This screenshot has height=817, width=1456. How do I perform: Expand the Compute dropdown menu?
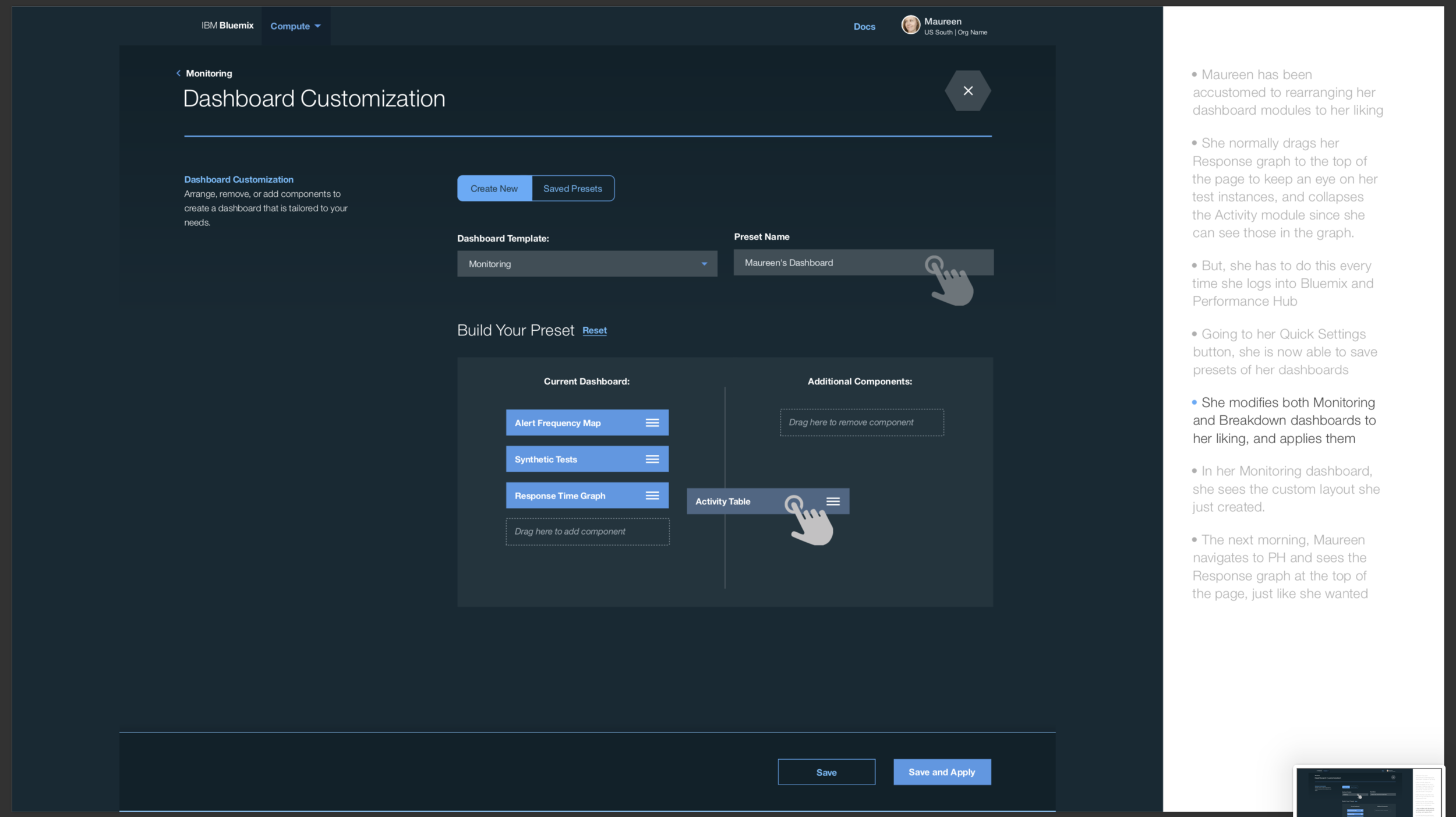pyautogui.click(x=295, y=26)
